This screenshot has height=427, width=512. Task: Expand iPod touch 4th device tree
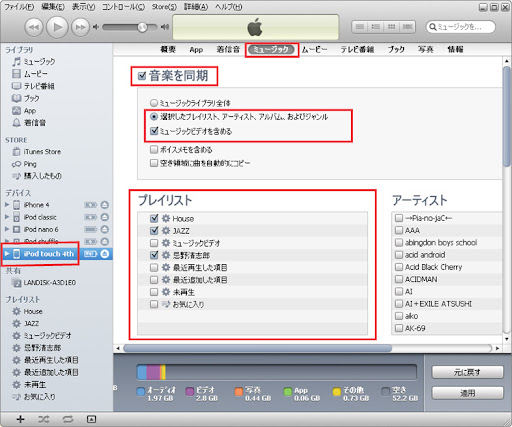(7, 254)
